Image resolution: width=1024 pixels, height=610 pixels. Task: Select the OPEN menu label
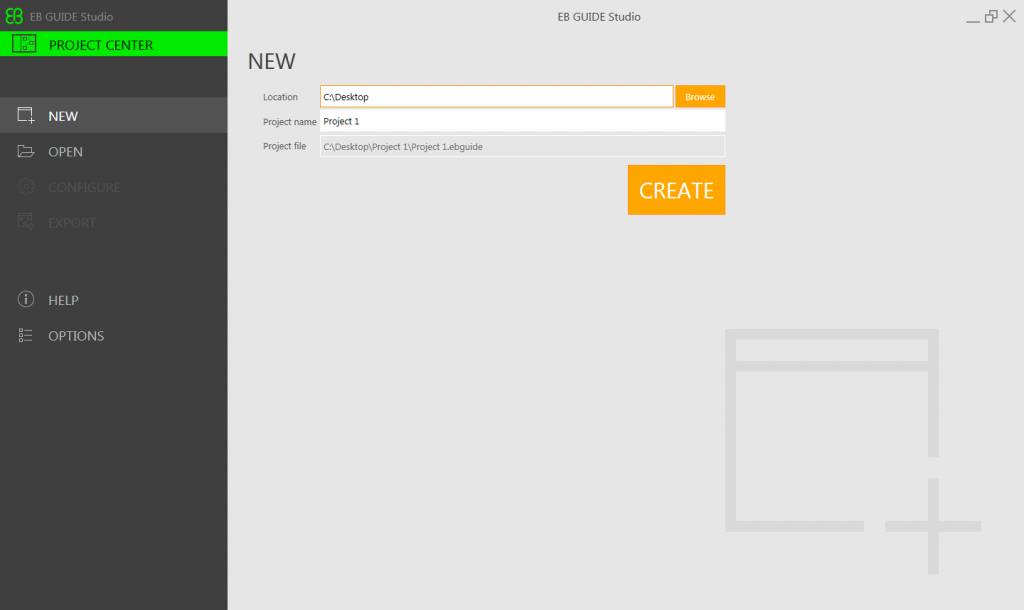click(65, 152)
